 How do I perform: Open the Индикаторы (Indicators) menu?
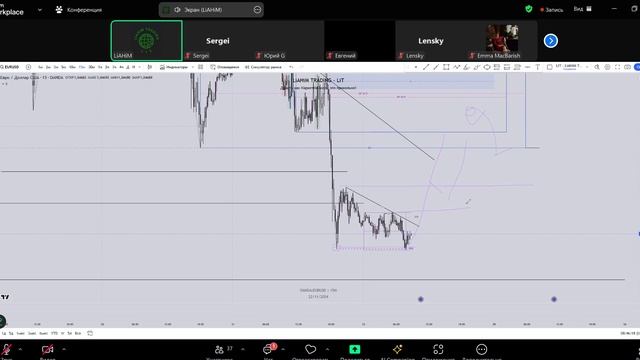(x=174, y=67)
